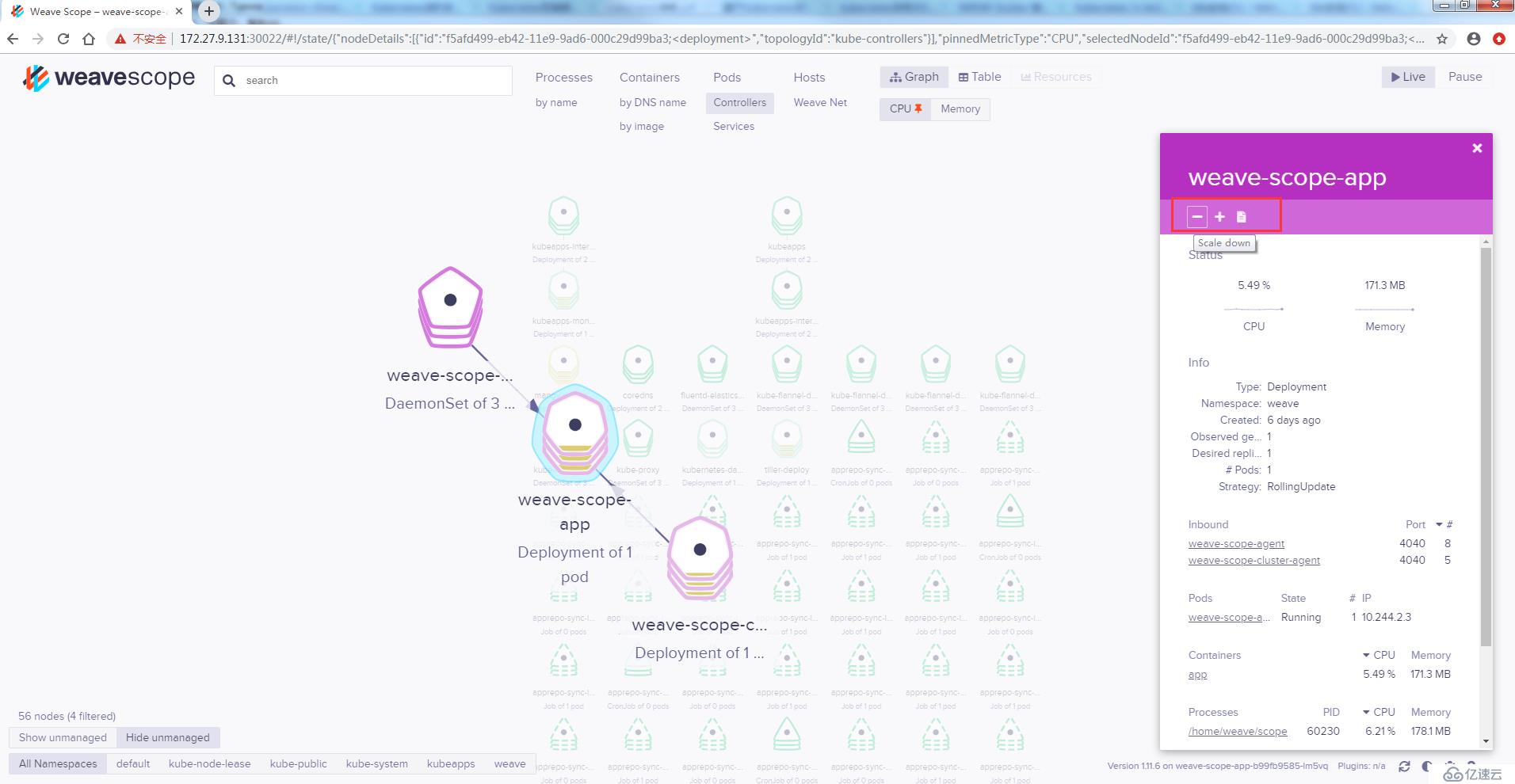Open the Processes topology

pos(563,78)
